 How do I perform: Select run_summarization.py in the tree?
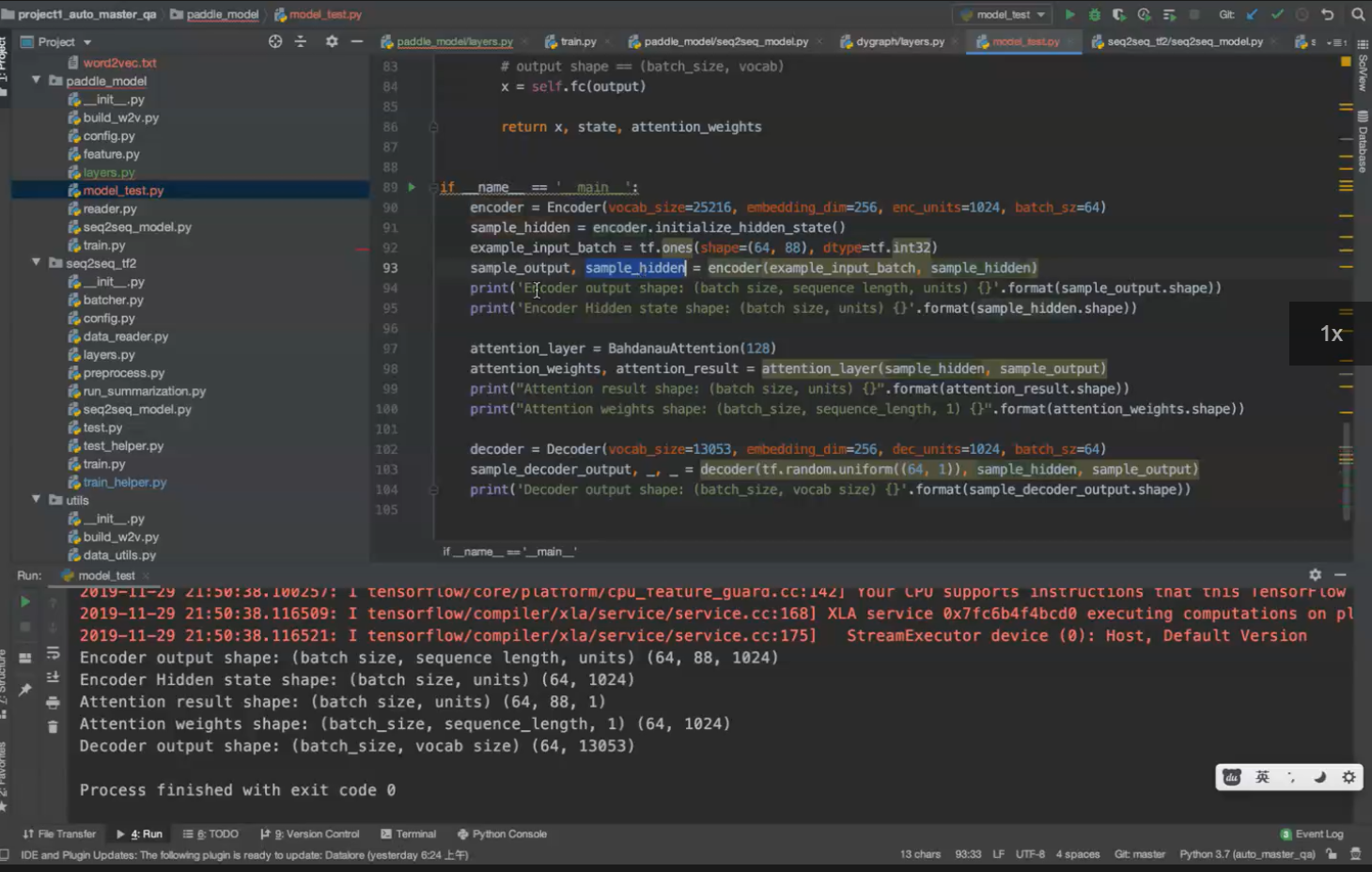point(144,391)
